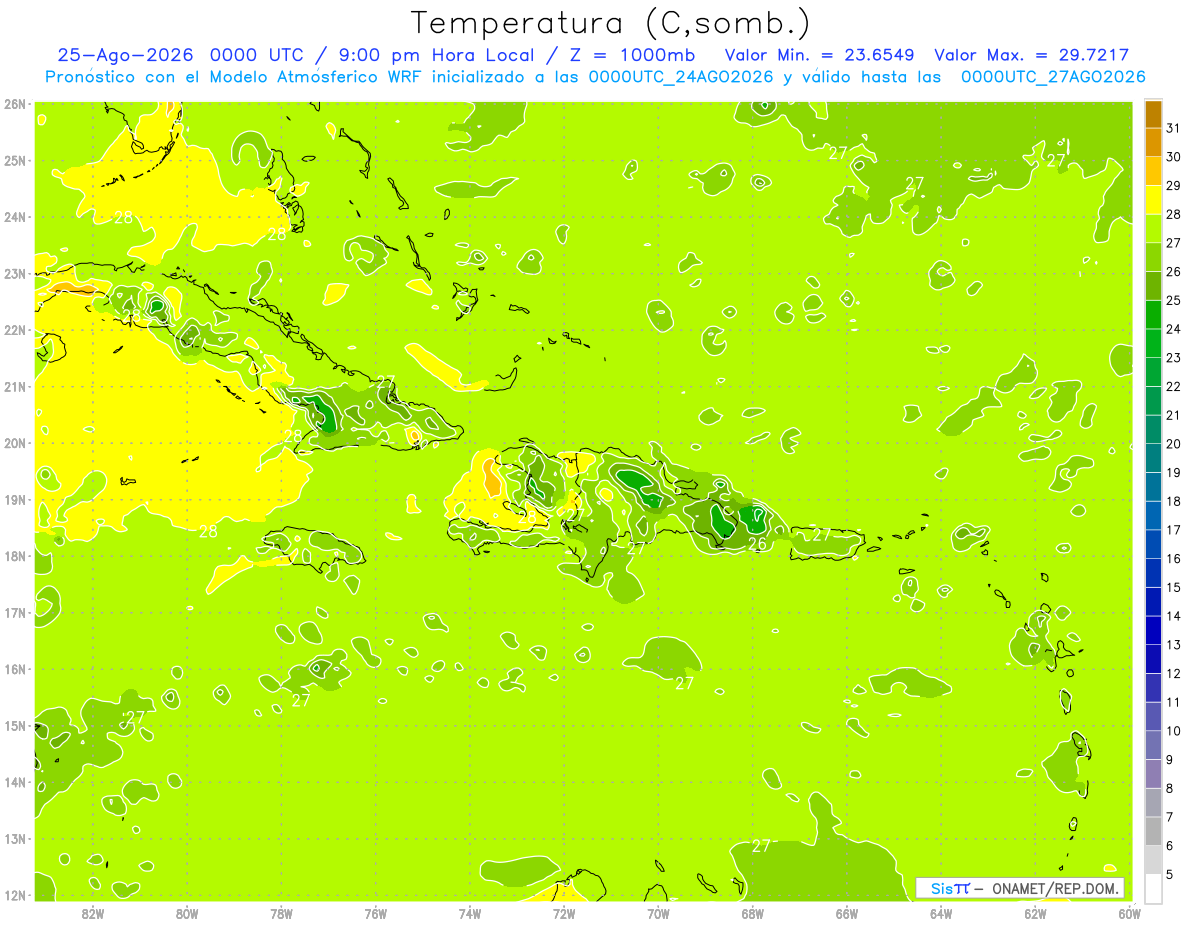This screenshot has width=1200, height=927.
Task: Click the 66W longitude axis label
Action: tap(846, 913)
